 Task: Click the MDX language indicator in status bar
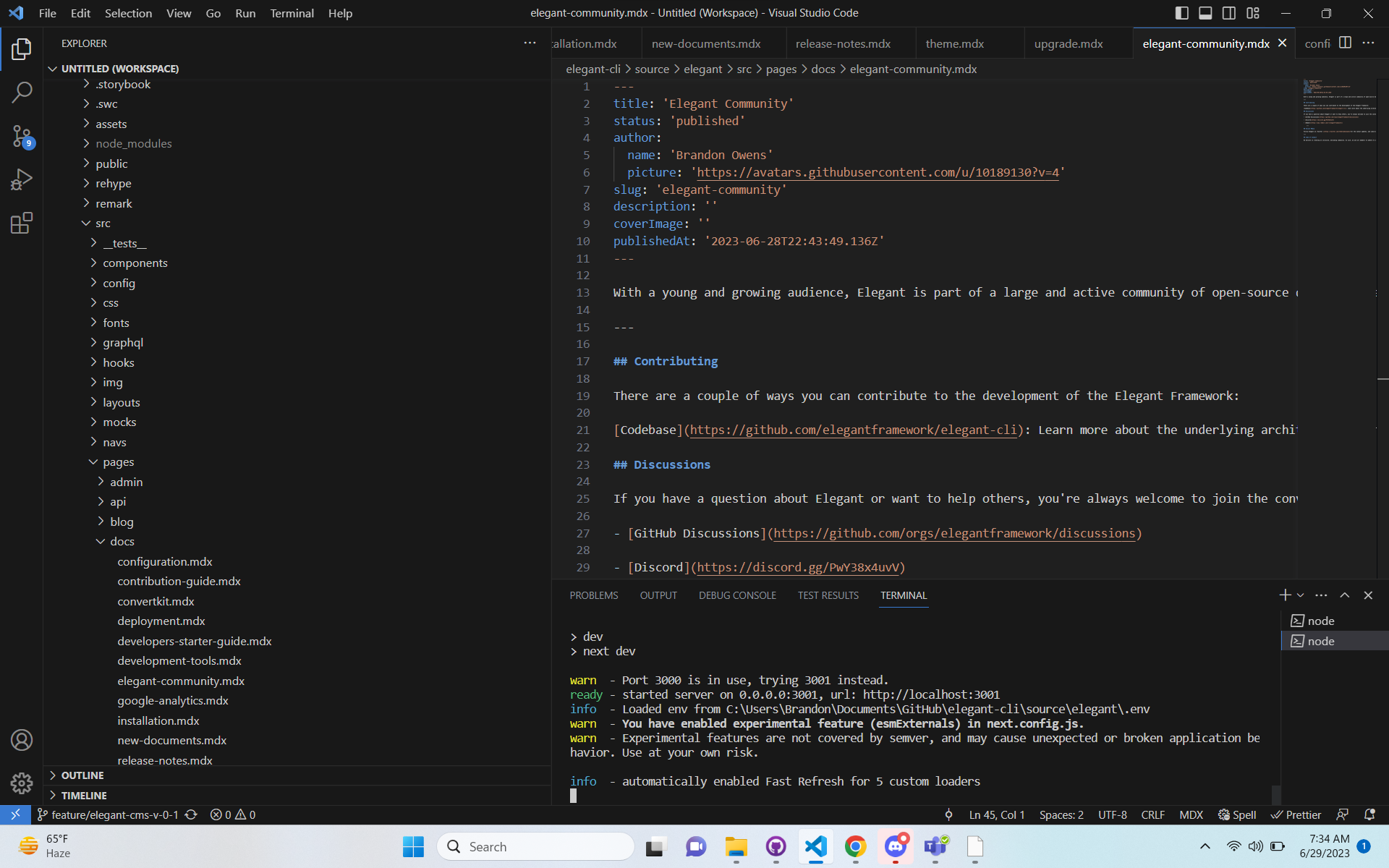click(1192, 814)
